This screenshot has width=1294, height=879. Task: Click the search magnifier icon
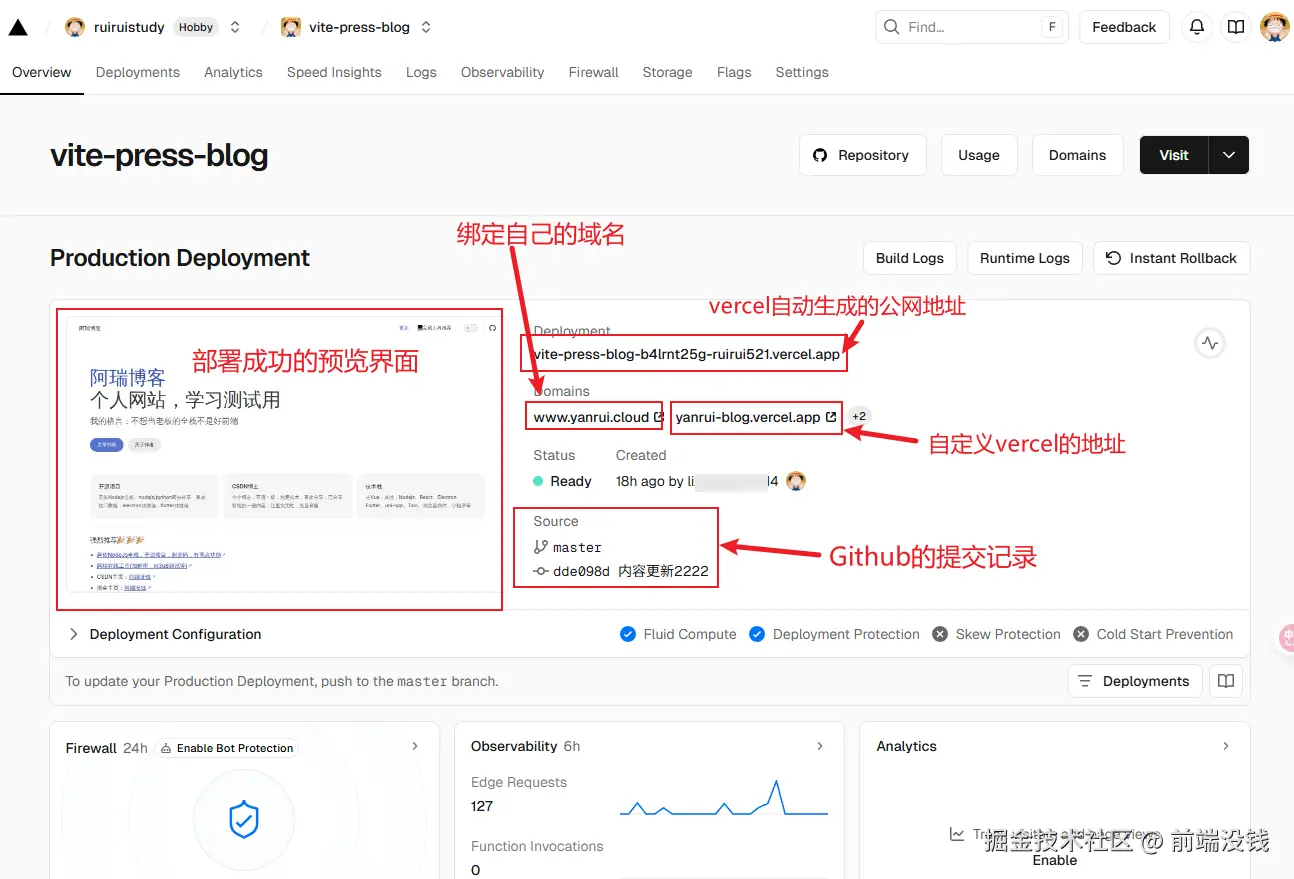coord(891,27)
